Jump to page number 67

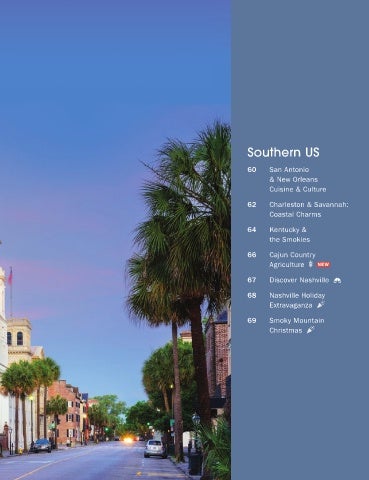click(252, 280)
